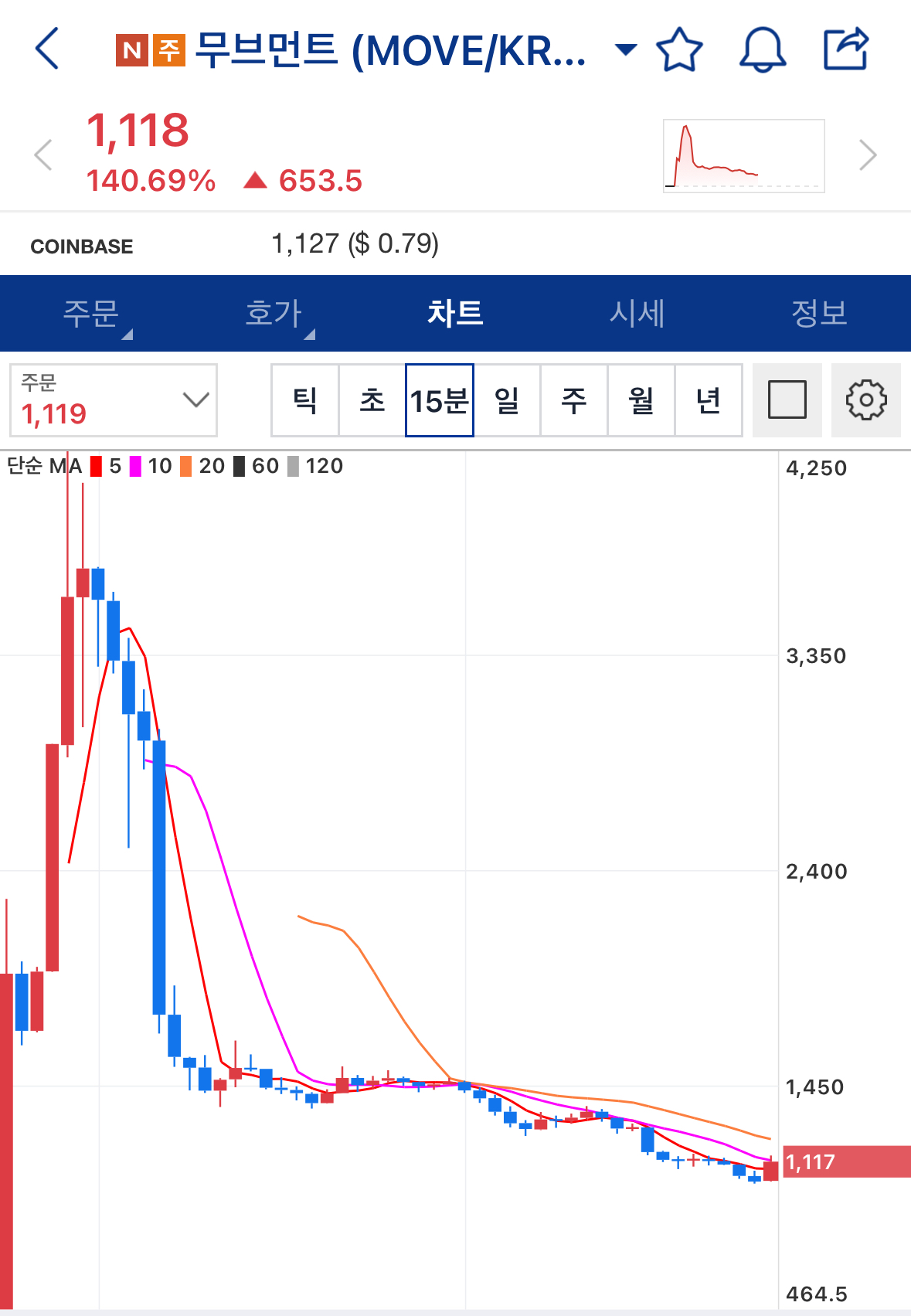This screenshot has width=911, height=1316.
Task: Select the 월 monthly interval
Action: click(641, 400)
